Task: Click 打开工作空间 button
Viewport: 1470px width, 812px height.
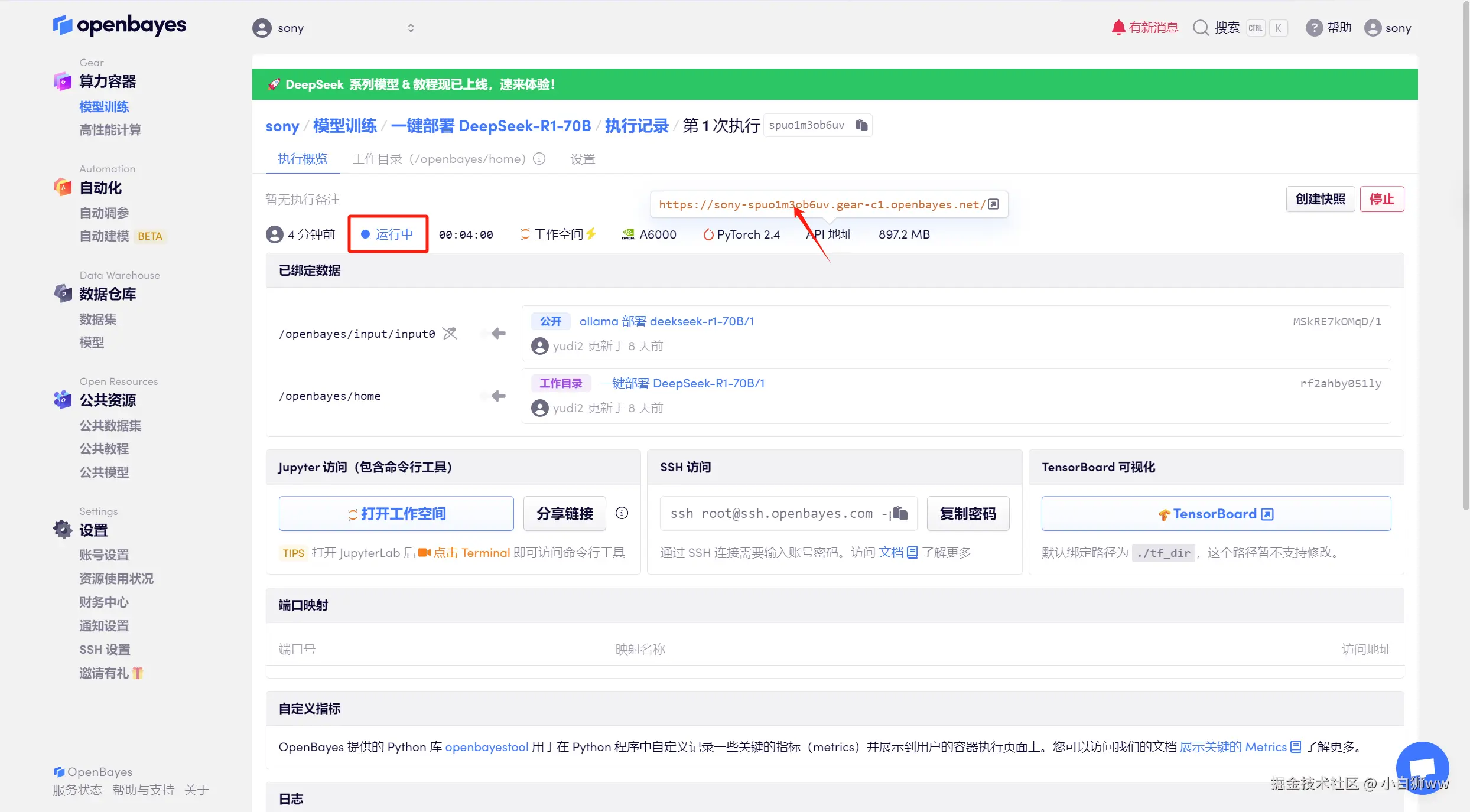Action: point(396,513)
